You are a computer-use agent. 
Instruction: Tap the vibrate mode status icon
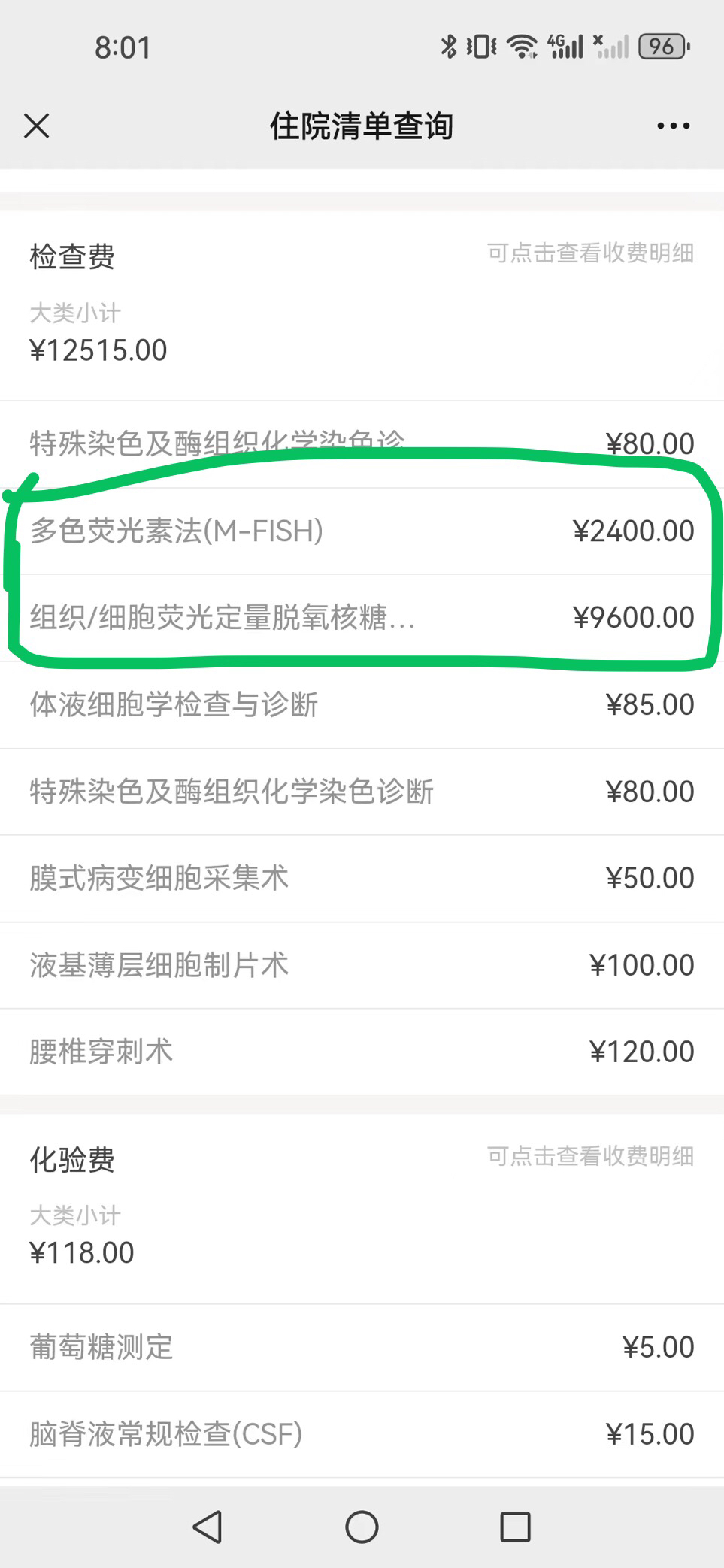tap(481, 47)
